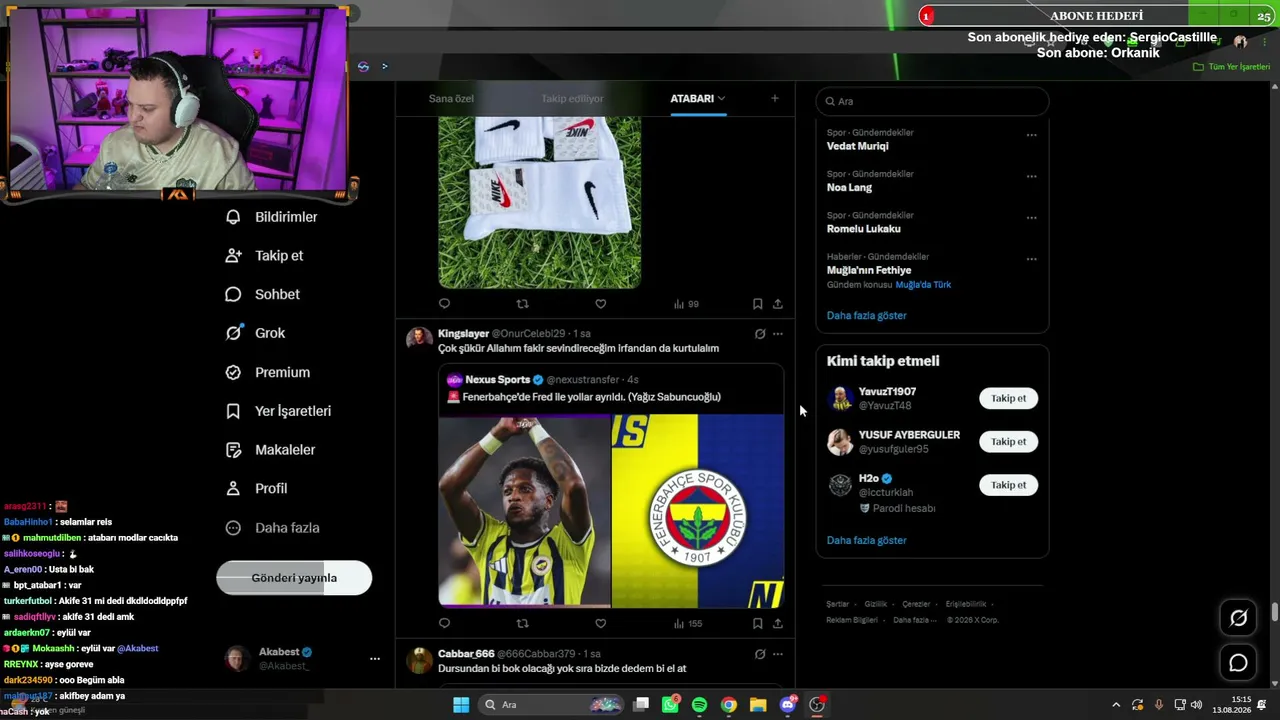Click the X search field Ara
The width and height of the screenshot is (1280, 720).
pos(932,101)
